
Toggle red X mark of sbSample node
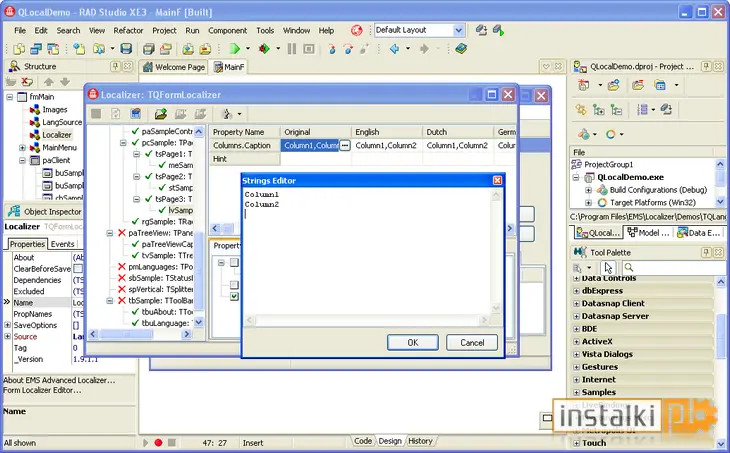pyautogui.click(x=122, y=278)
